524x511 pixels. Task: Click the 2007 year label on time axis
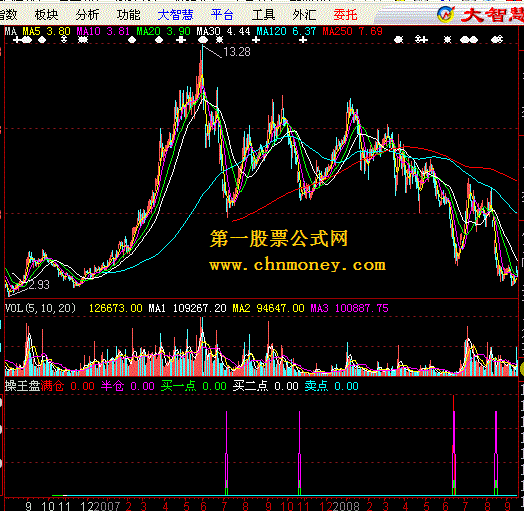[106, 506]
